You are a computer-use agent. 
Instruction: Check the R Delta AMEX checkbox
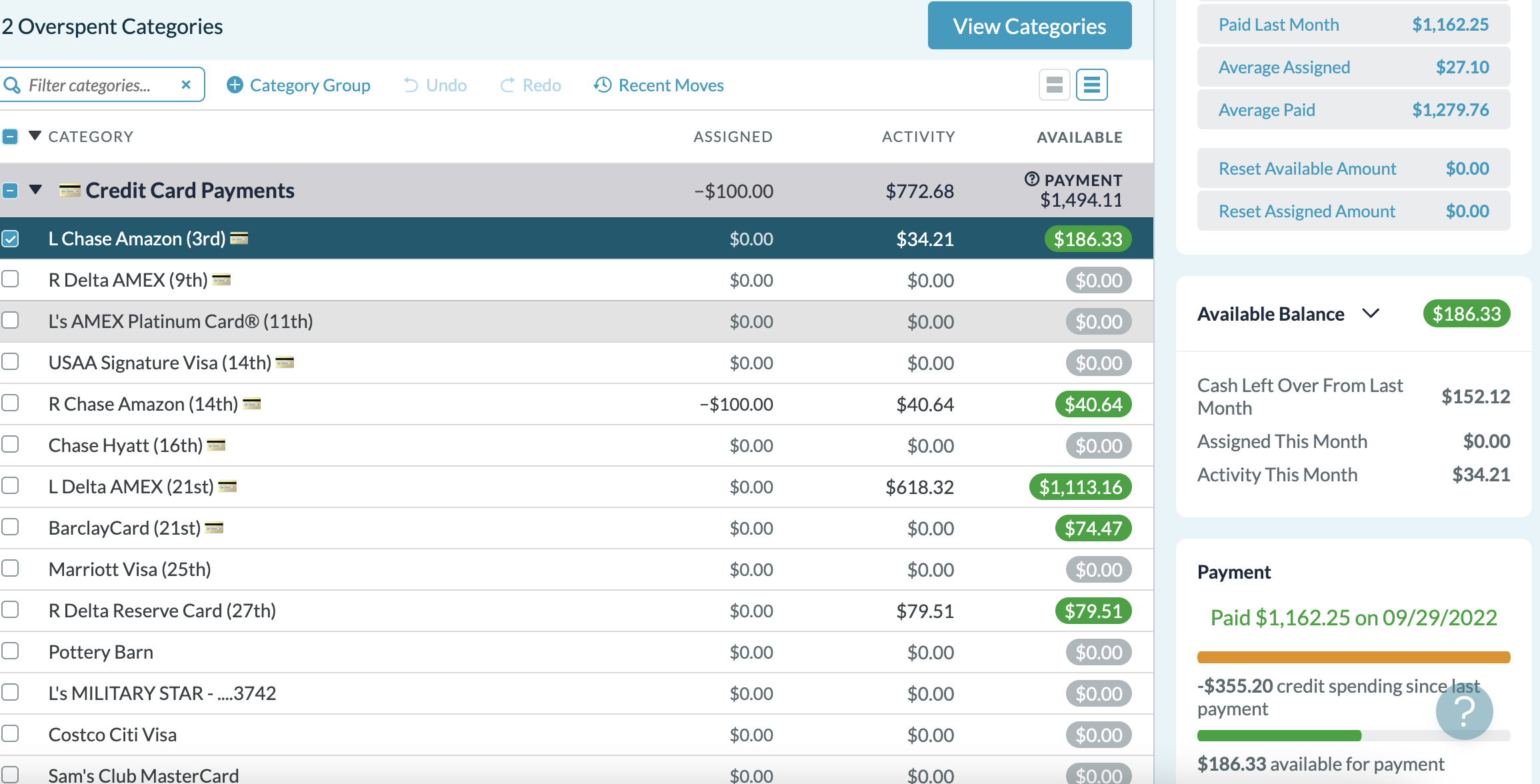pyautogui.click(x=9, y=279)
